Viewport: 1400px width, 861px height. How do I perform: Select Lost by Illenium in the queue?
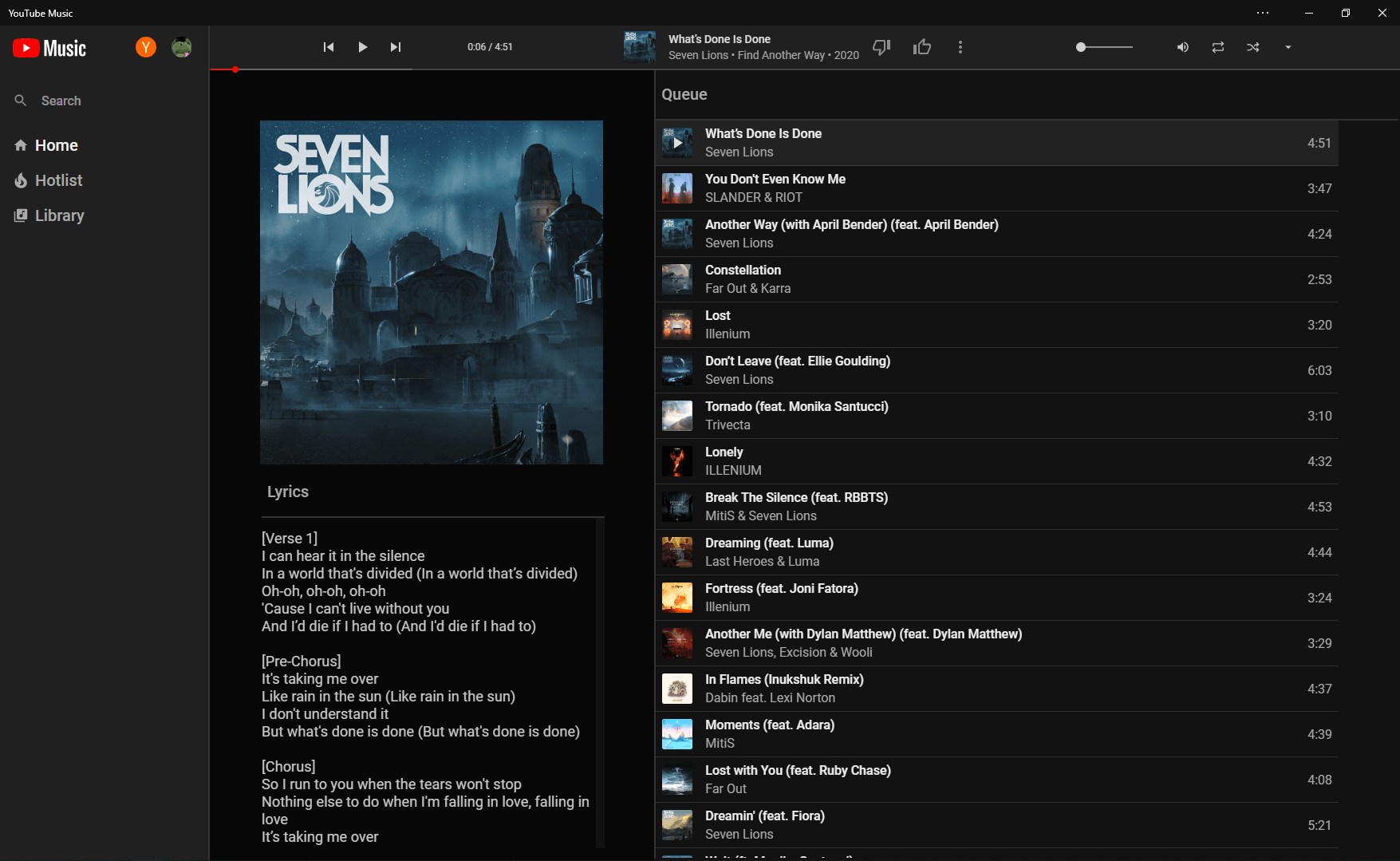click(x=997, y=325)
